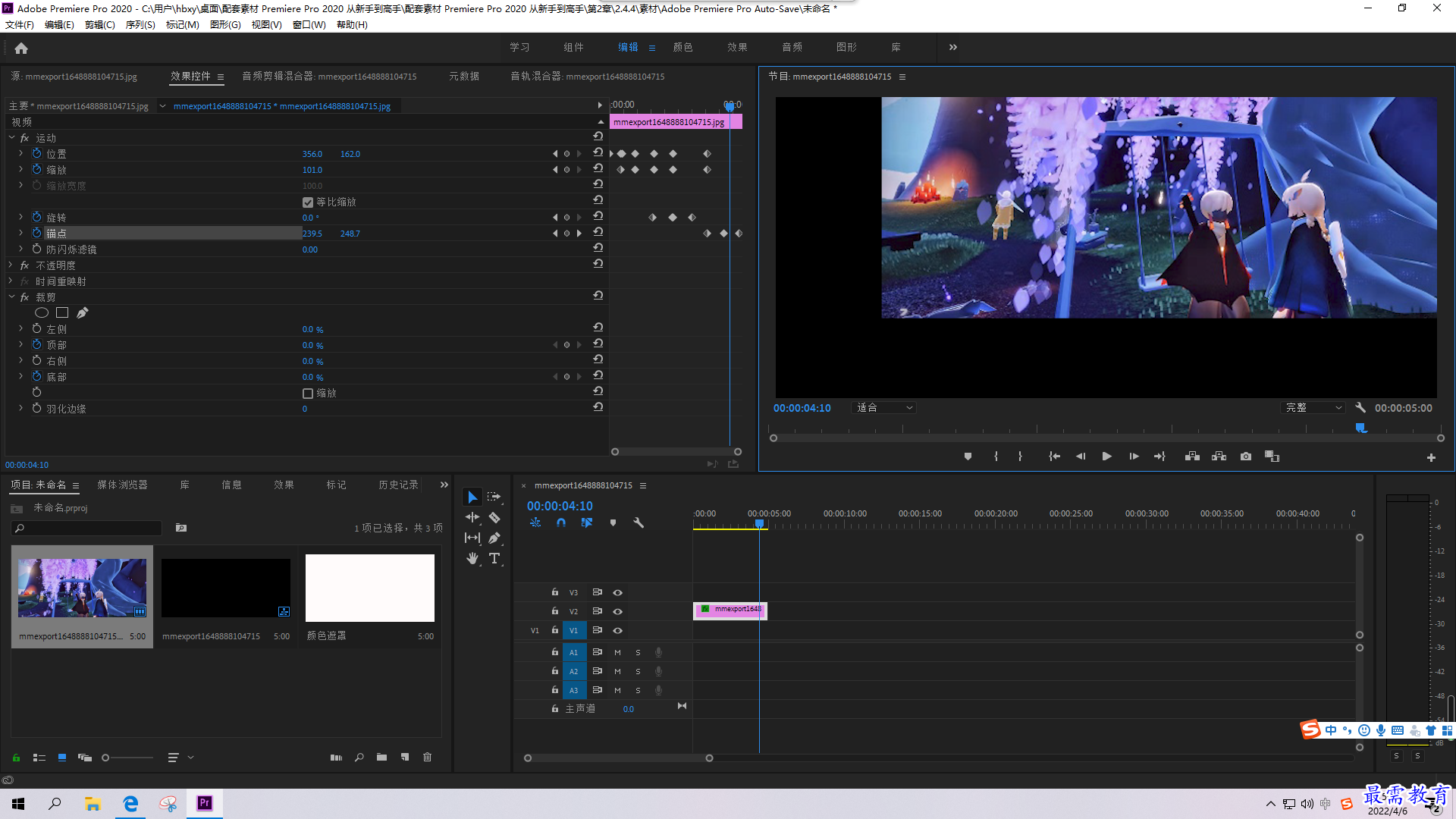Click New Item icon in project panel
Screen dimensions: 1456x819
[404, 757]
